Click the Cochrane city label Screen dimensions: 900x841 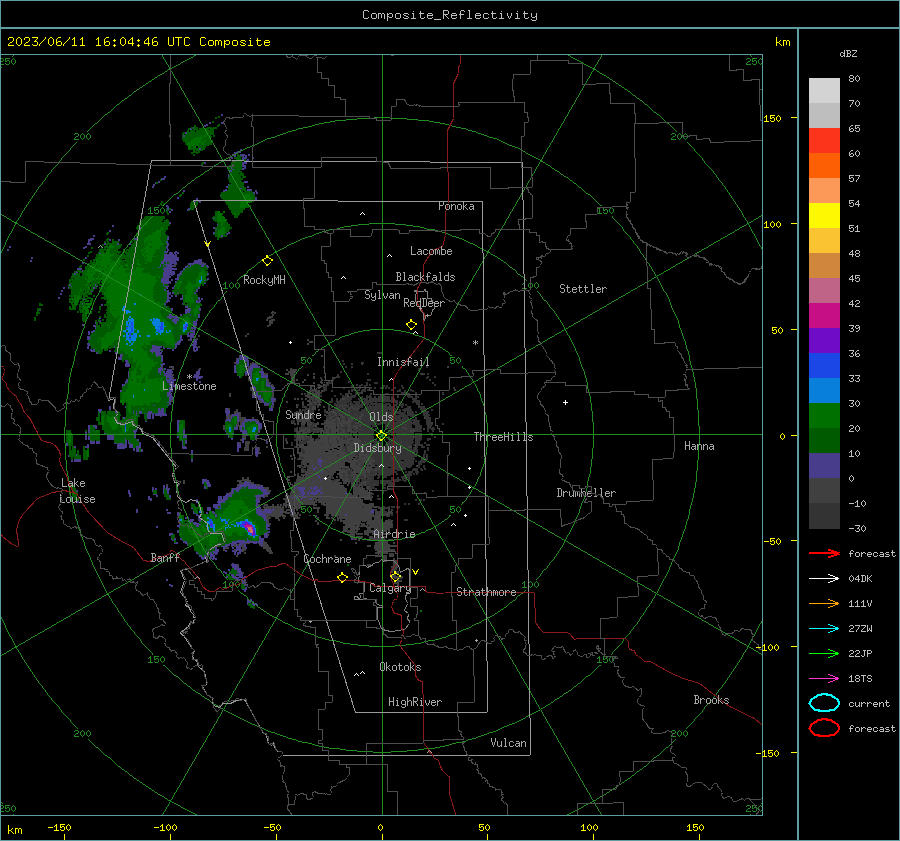pyautogui.click(x=327, y=559)
